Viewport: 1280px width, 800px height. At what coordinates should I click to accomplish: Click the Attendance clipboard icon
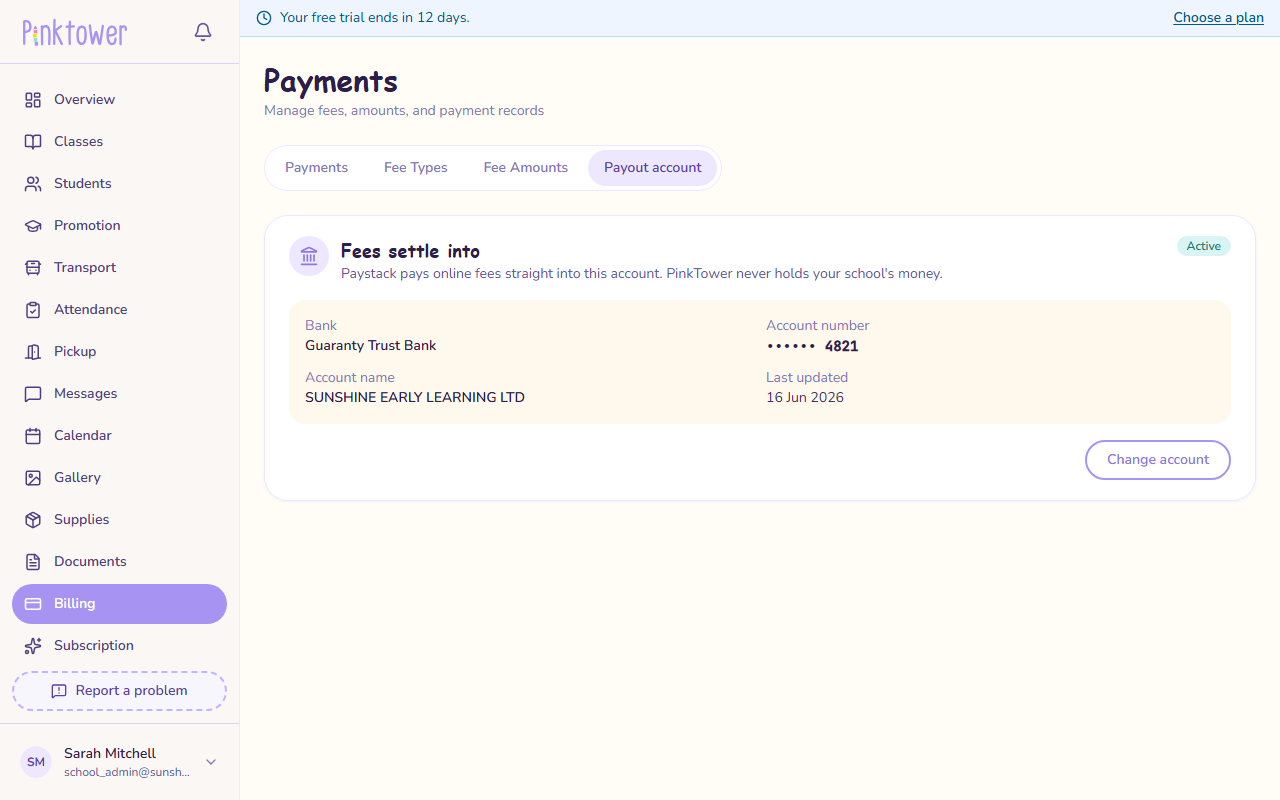pos(33,310)
